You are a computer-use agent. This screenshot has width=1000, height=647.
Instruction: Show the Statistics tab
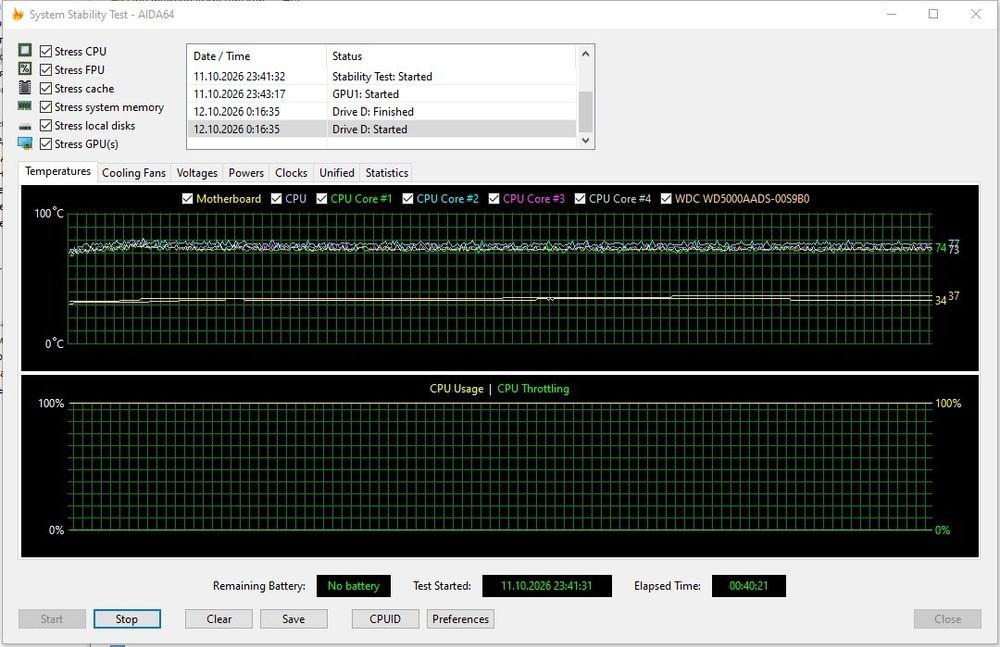pyautogui.click(x=386, y=173)
